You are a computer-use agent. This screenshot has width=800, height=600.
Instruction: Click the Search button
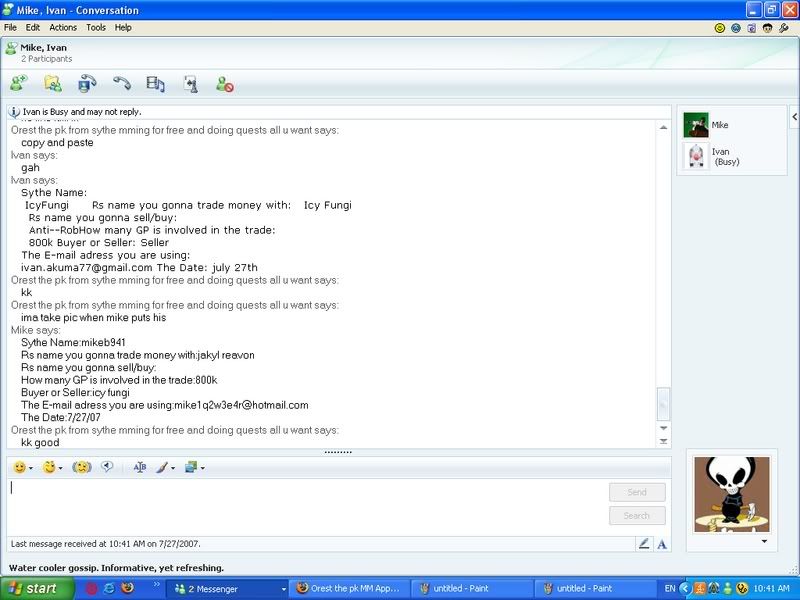[637, 516]
